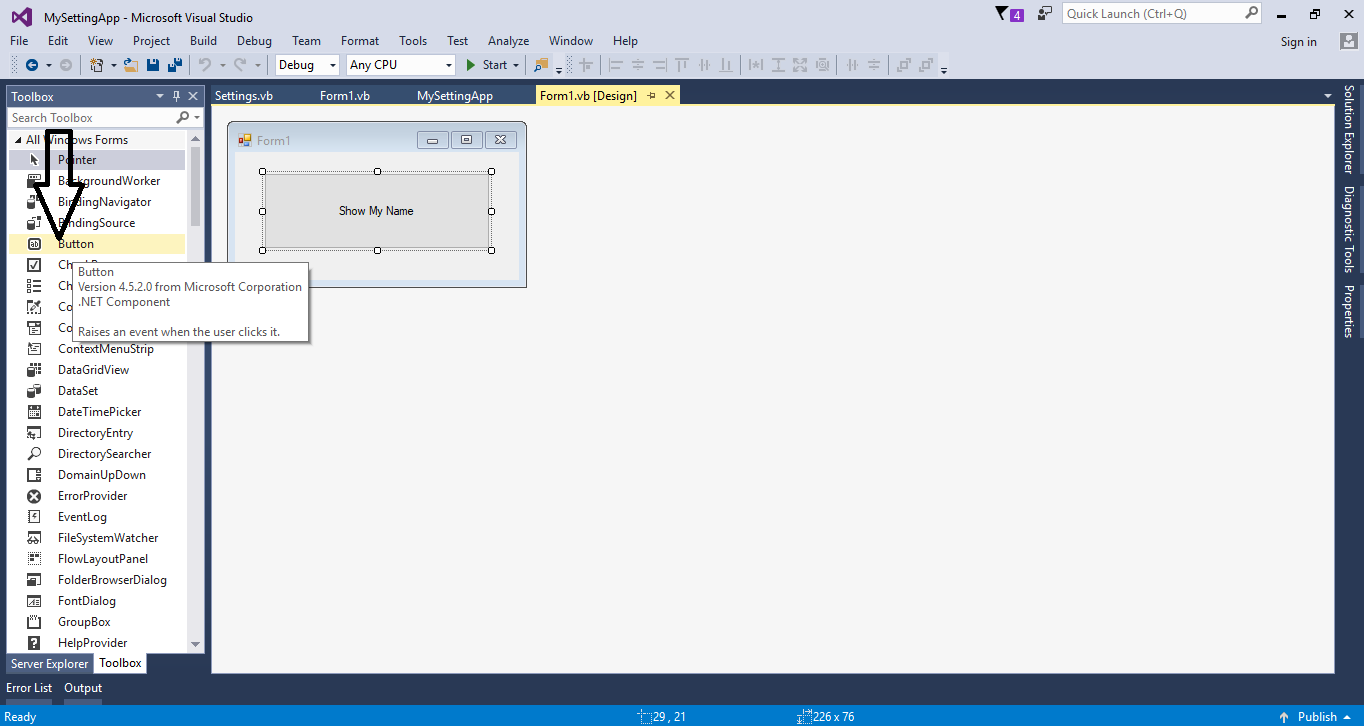
Task: Select FileSystemWatcher in the Toolbox
Action: (x=97, y=538)
